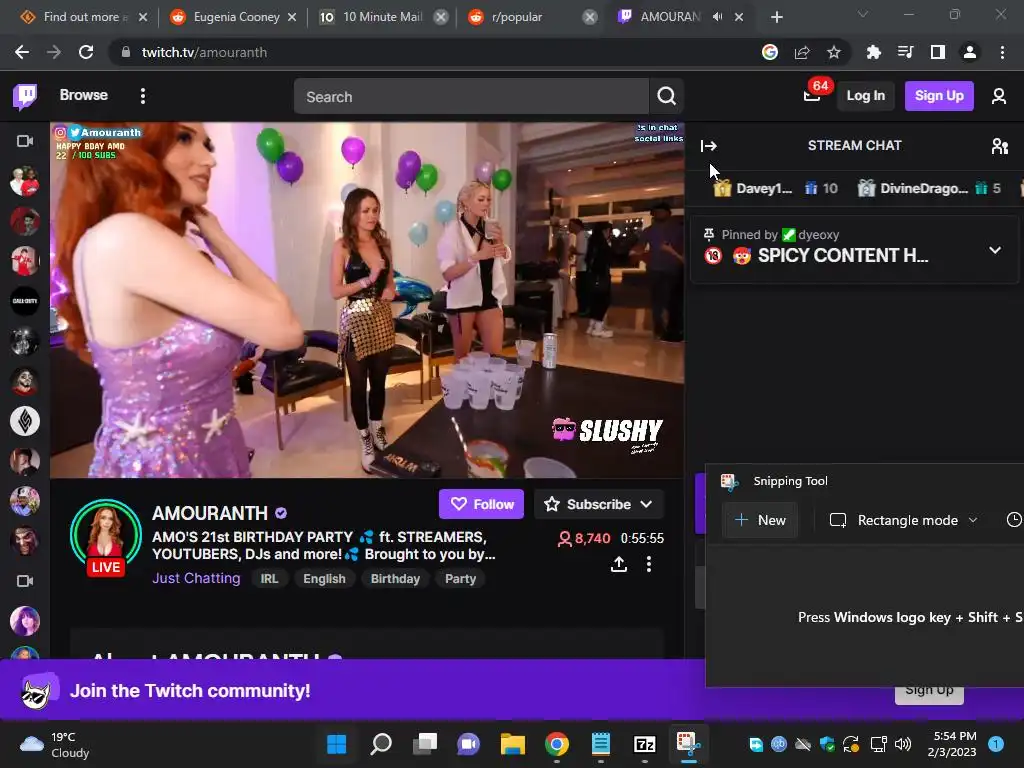
Task: Click the Follow button
Action: point(481,504)
